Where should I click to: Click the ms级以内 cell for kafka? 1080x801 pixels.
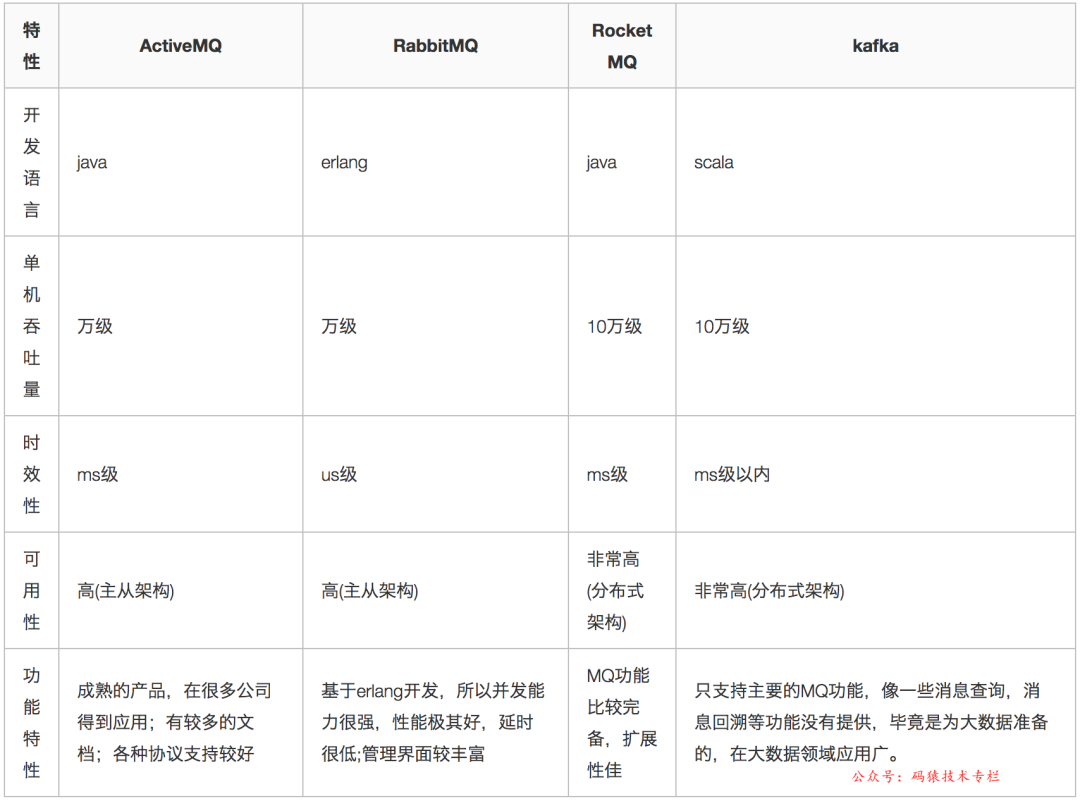(732, 474)
